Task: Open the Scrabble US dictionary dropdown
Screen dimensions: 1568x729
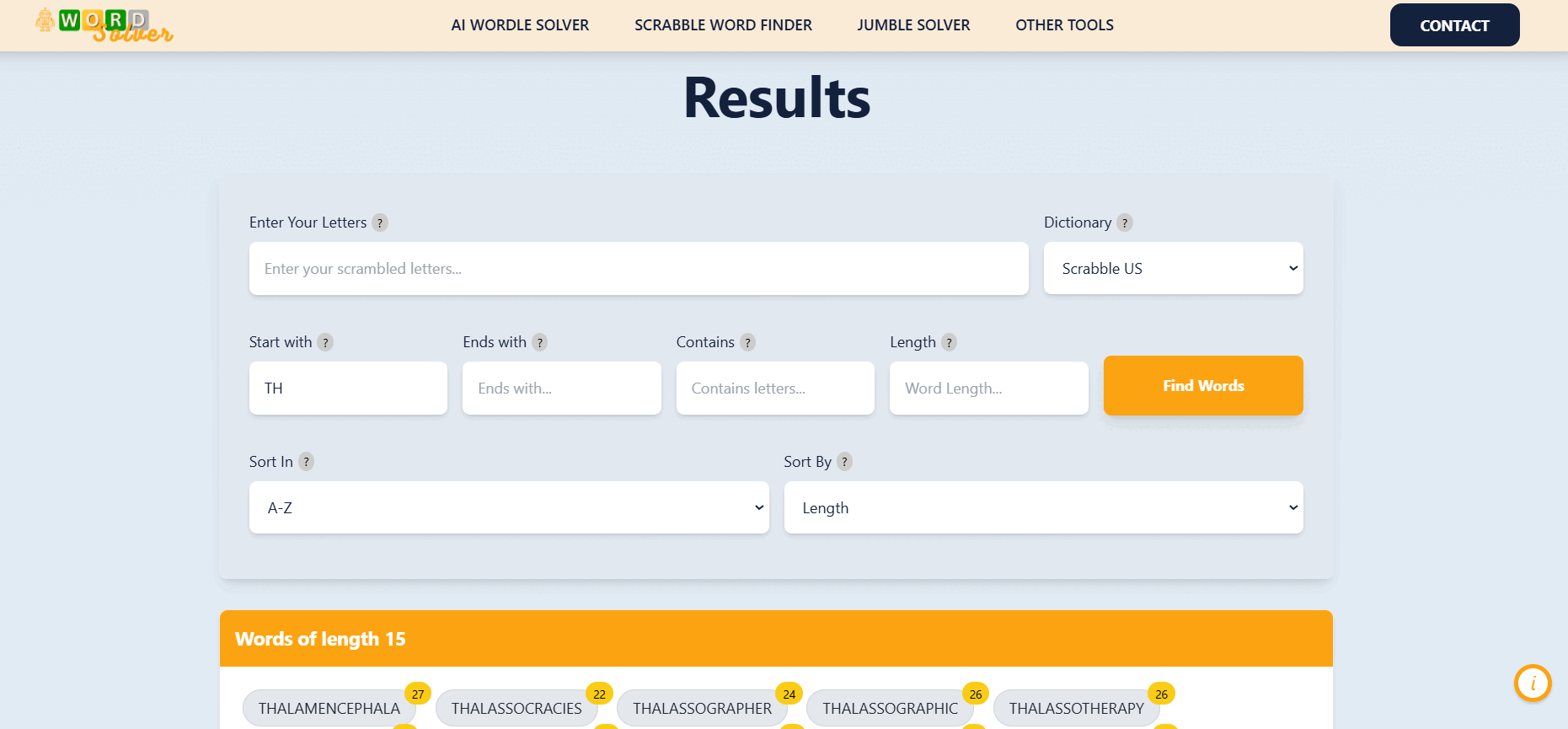Action: pyautogui.click(x=1173, y=269)
